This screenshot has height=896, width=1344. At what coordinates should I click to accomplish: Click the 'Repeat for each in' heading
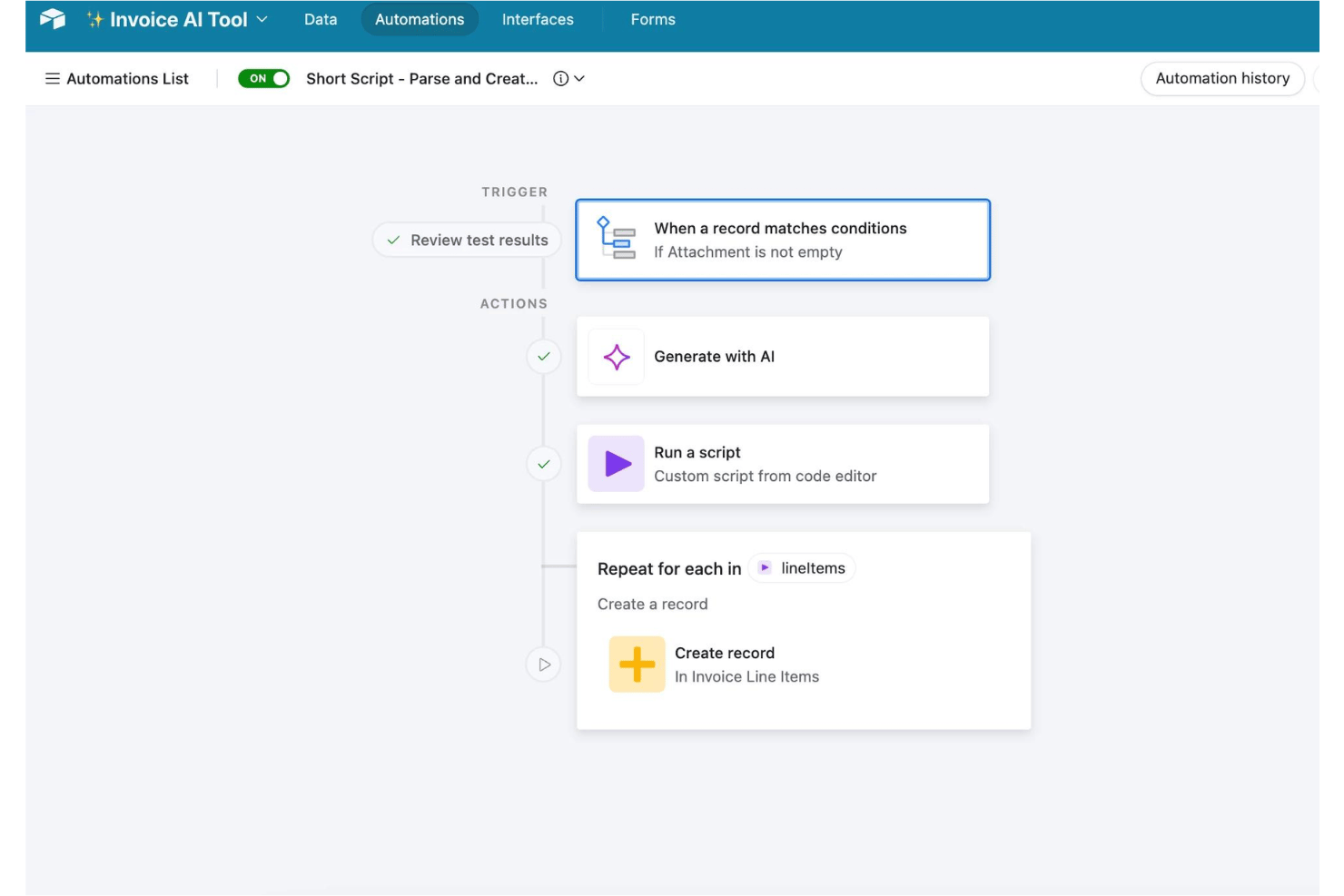click(x=669, y=568)
